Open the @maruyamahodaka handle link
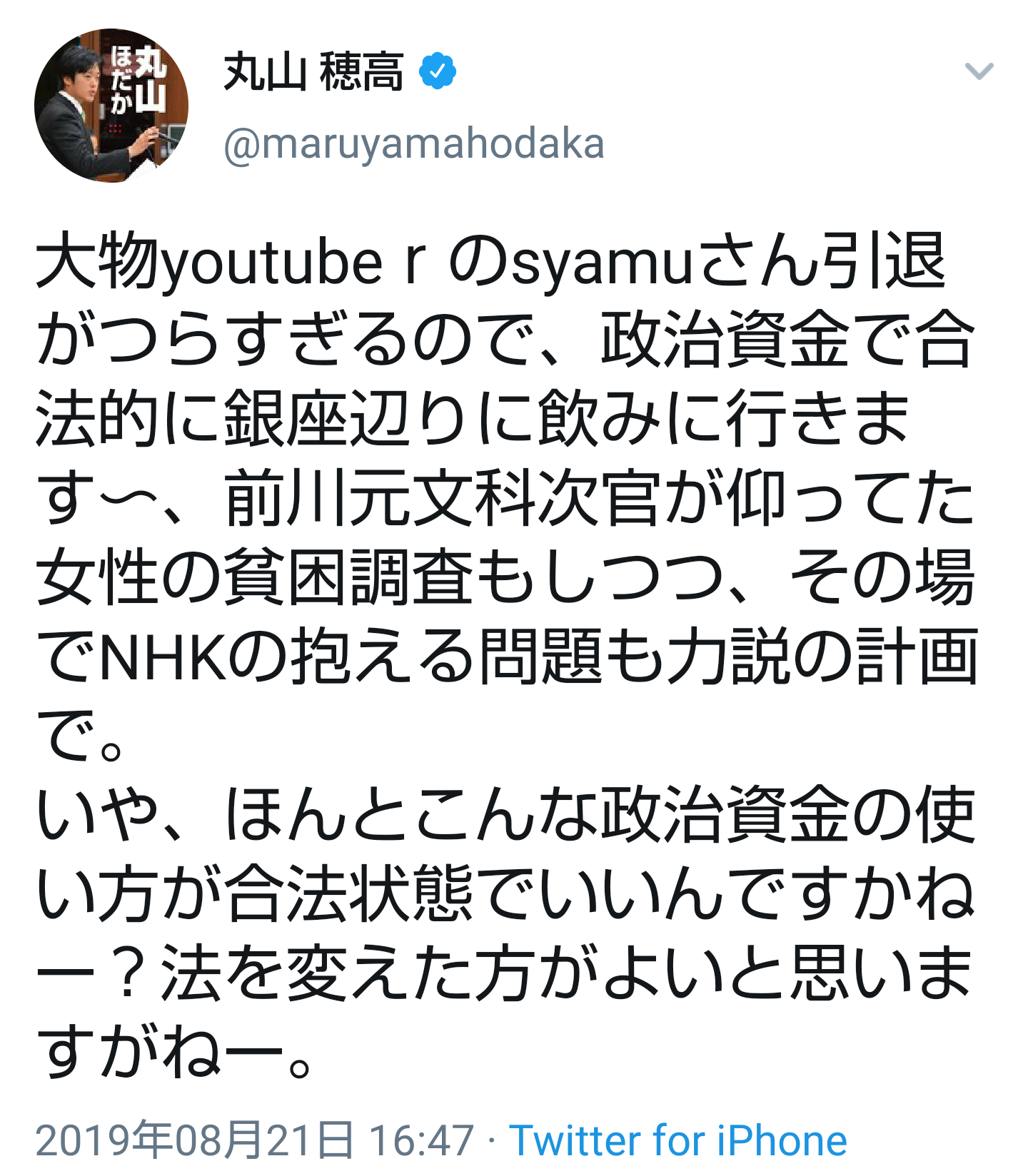 pos(414,143)
